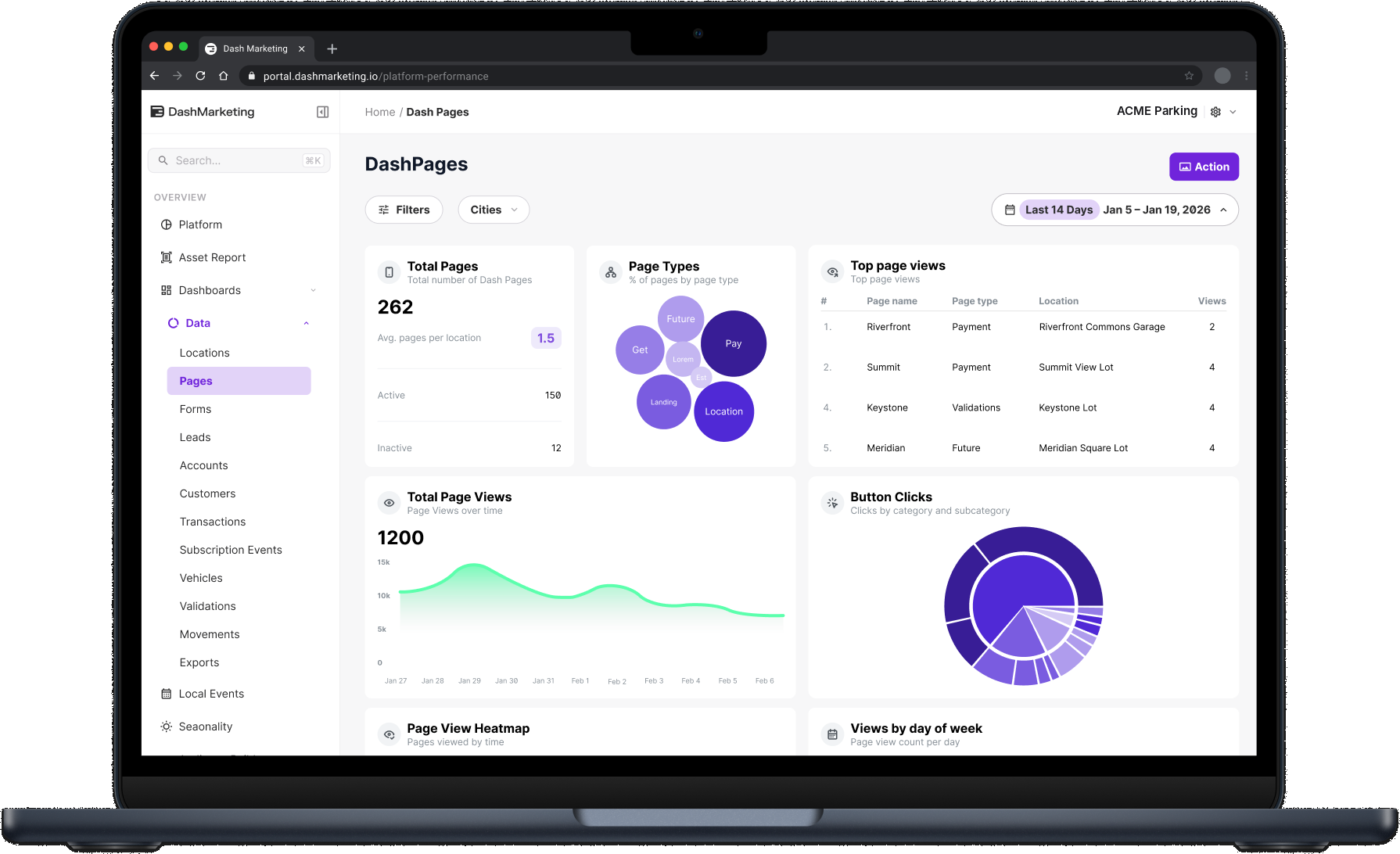
Task: Click the Total Pages card icon
Action: pyautogui.click(x=389, y=272)
